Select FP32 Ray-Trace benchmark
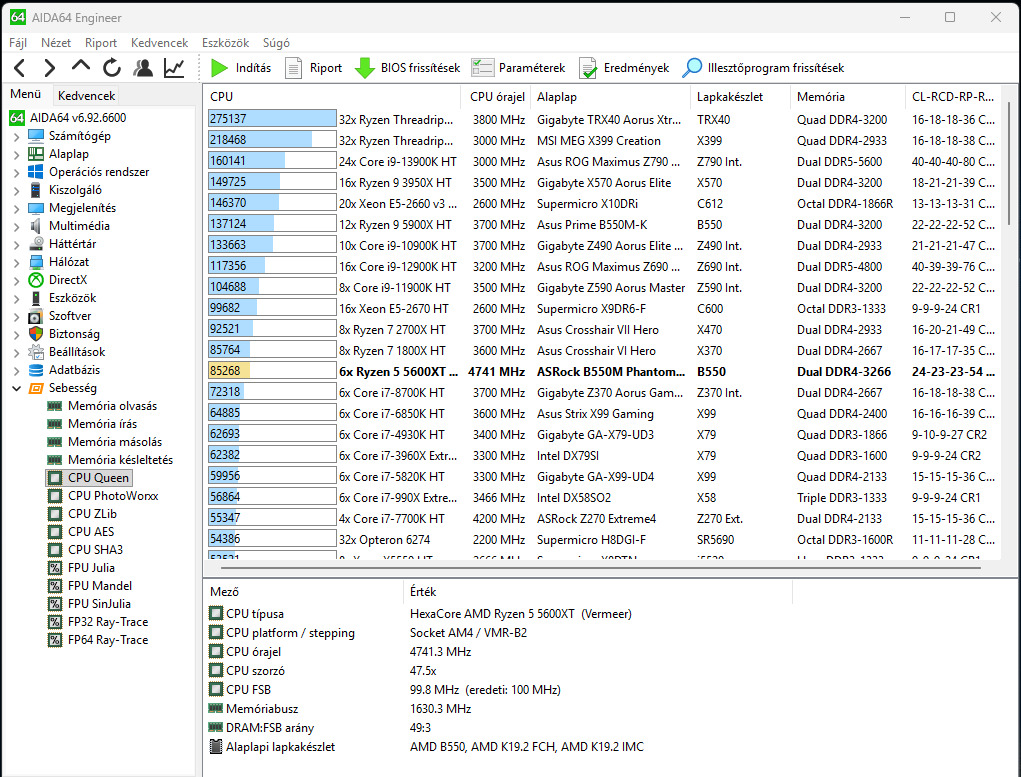The image size is (1021, 777). 98,622
